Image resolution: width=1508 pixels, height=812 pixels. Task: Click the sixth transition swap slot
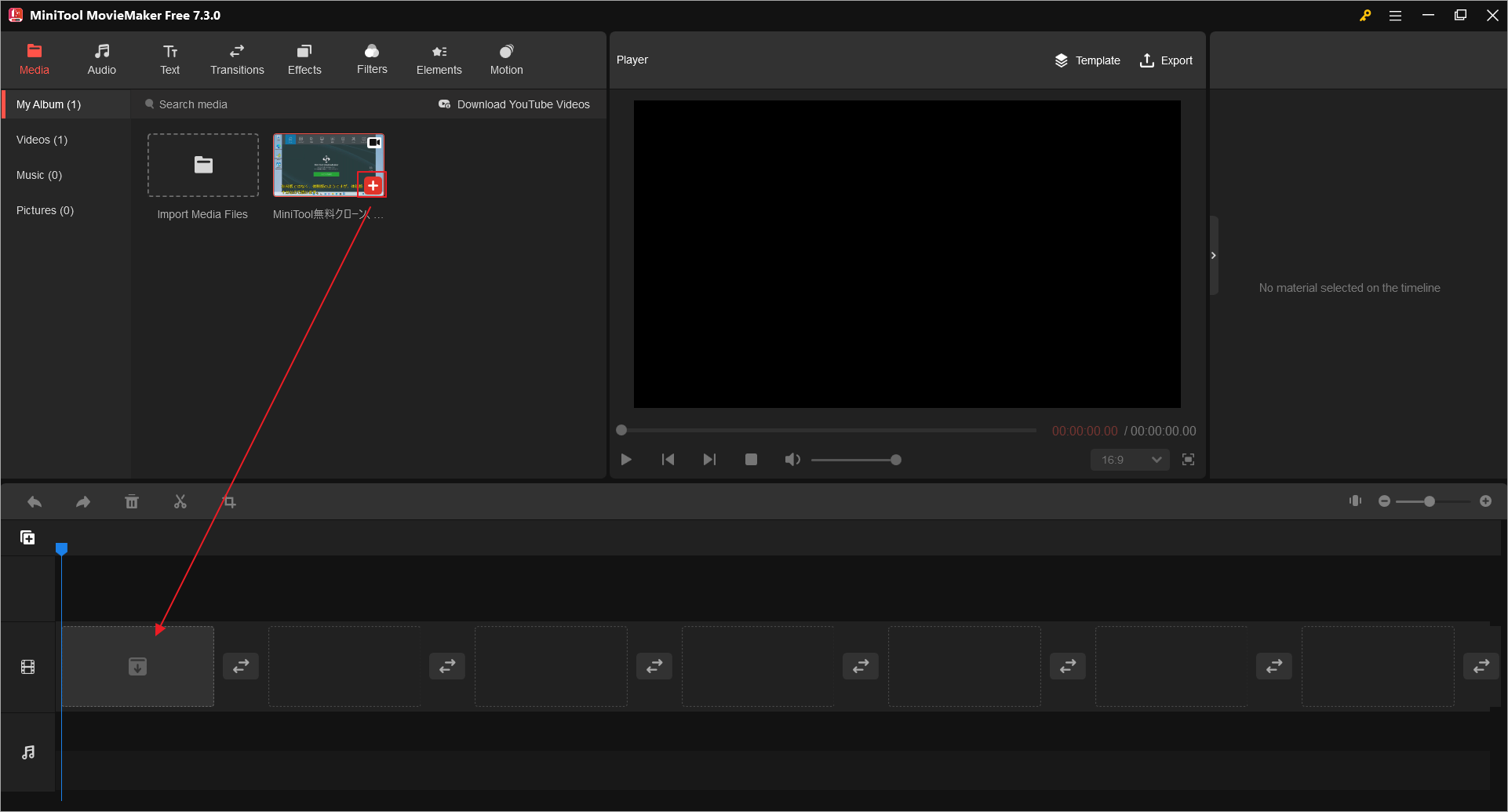[1274, 666]
